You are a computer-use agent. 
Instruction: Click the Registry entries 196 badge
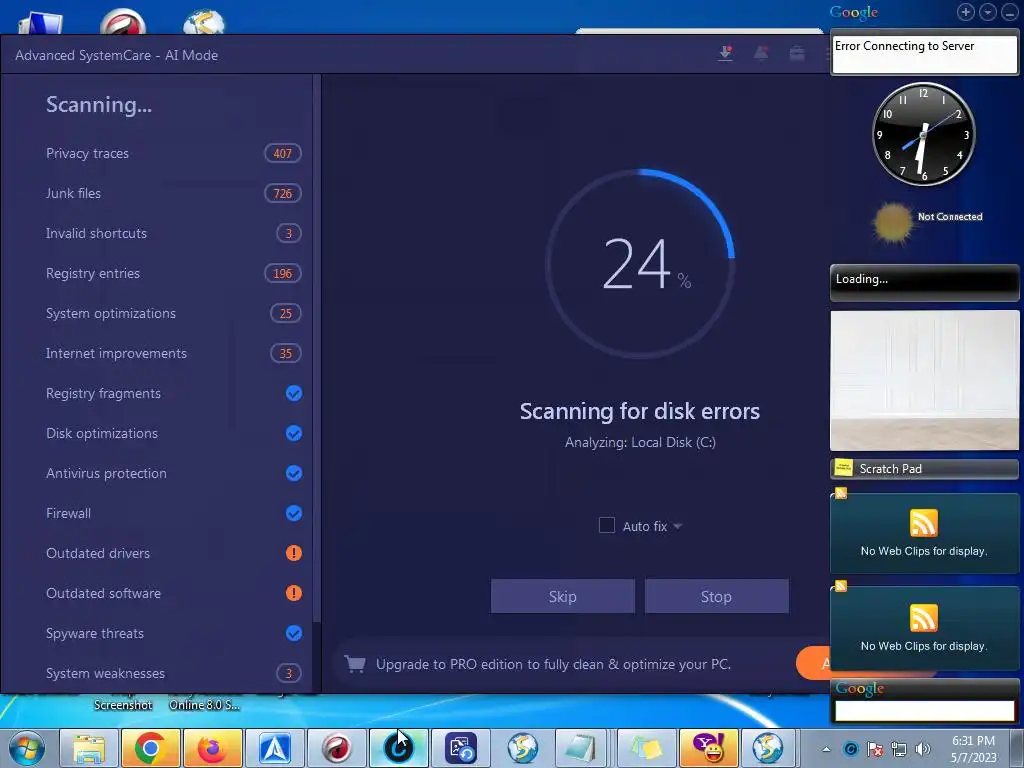283,273
